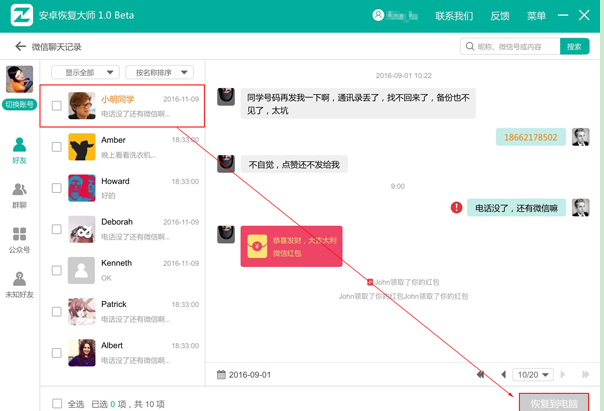Tick the checkbox next to 小明同学

(x=57, y=106)
